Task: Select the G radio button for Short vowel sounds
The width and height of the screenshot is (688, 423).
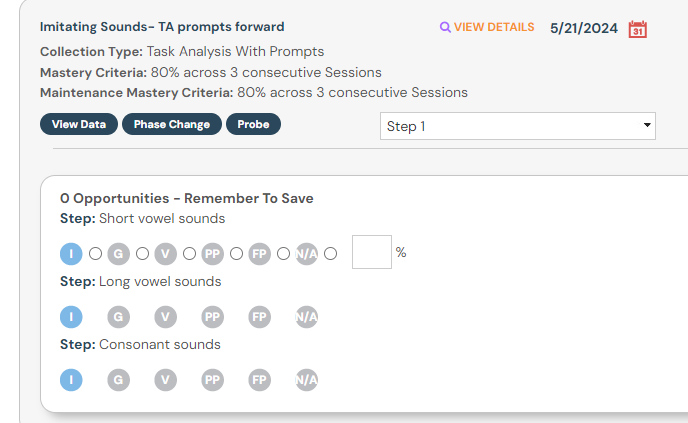Action: (143, 253)
